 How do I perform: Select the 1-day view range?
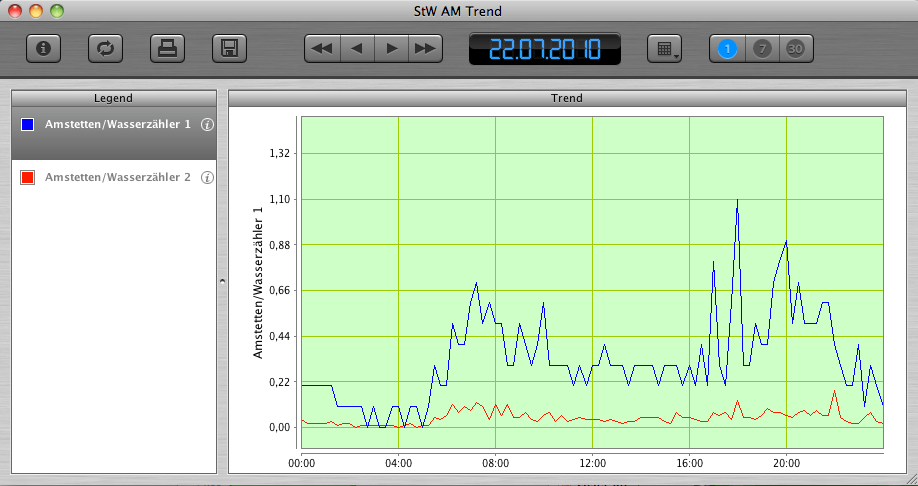pos(728,48)
